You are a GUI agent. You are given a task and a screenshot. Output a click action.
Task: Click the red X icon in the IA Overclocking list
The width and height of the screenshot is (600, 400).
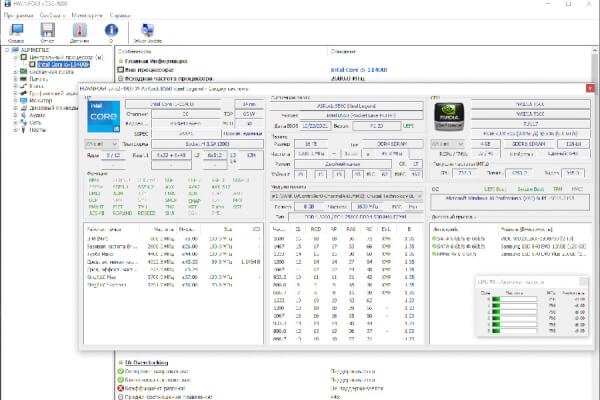pyautogui.click(x=121, y=388)
